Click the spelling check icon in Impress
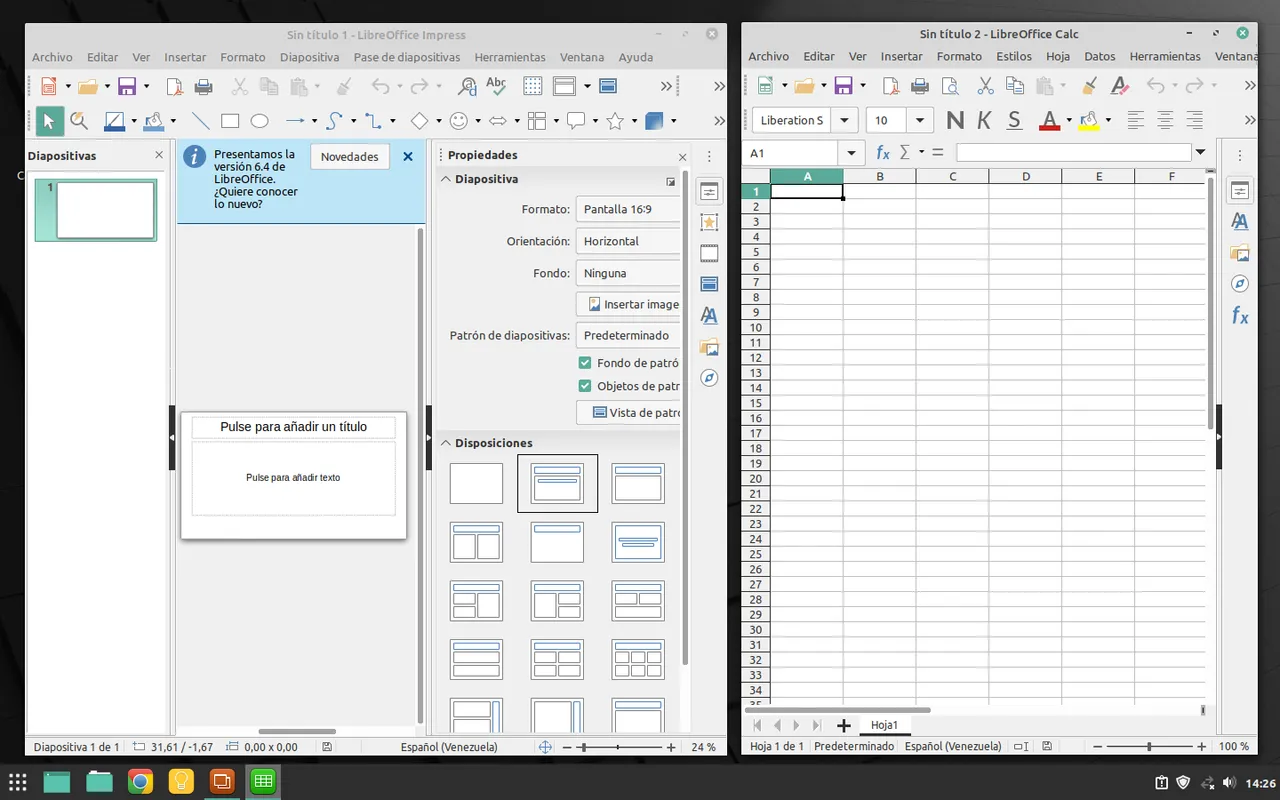This screenshot has width=1280, height=800. click(495, 86)
